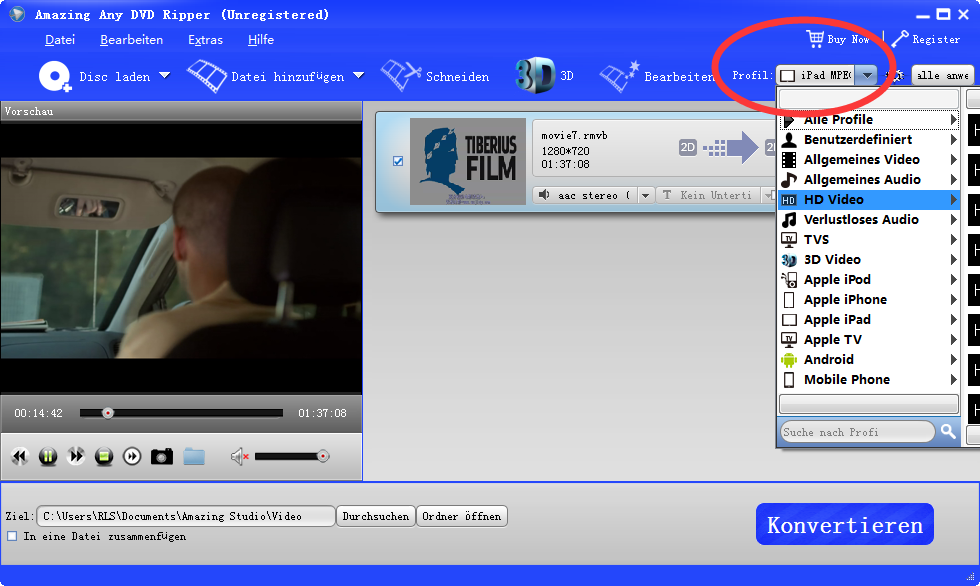Select Android profile category

[869, 359]
